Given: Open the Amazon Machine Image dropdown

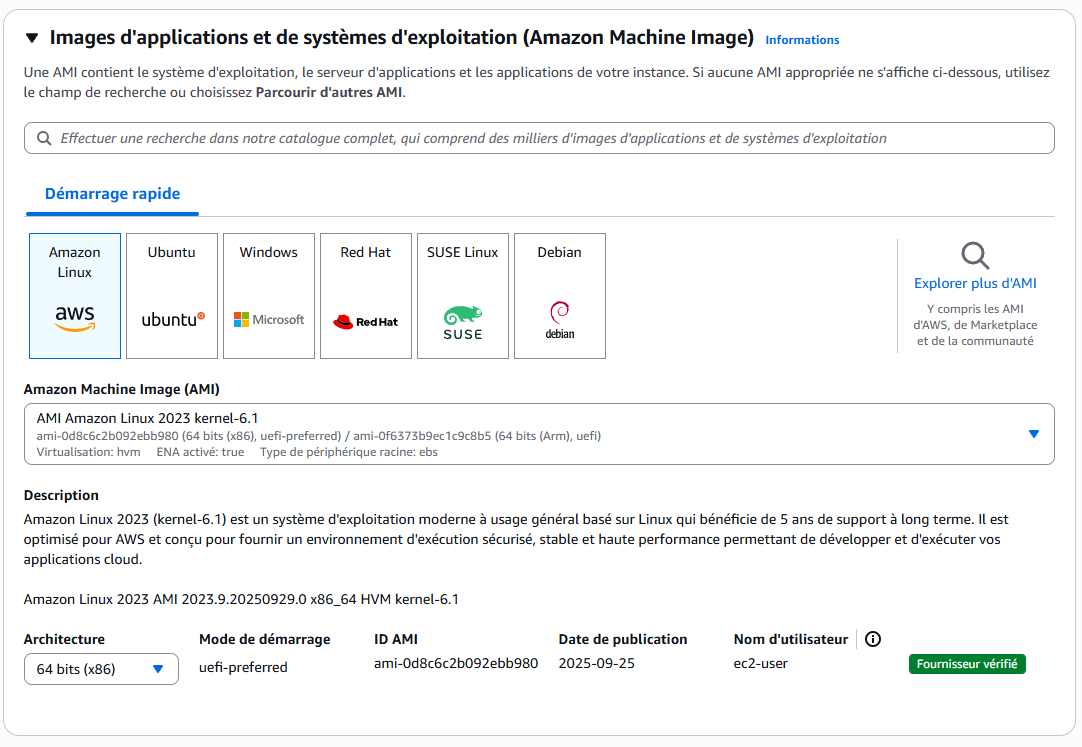Looking at the screenshot, I should click(1032, 433).
